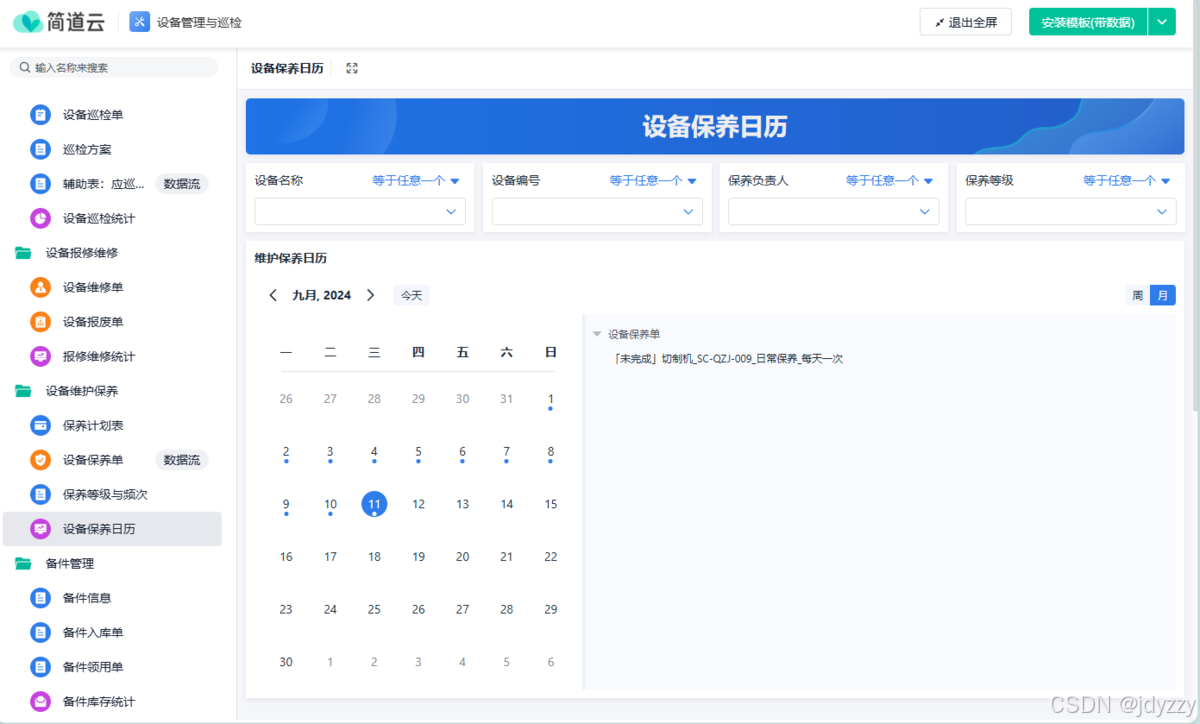Open the 保养负责人 value combo box
Image resolution: width=1200 pixels, height=724 pixels.
point(834,211)
